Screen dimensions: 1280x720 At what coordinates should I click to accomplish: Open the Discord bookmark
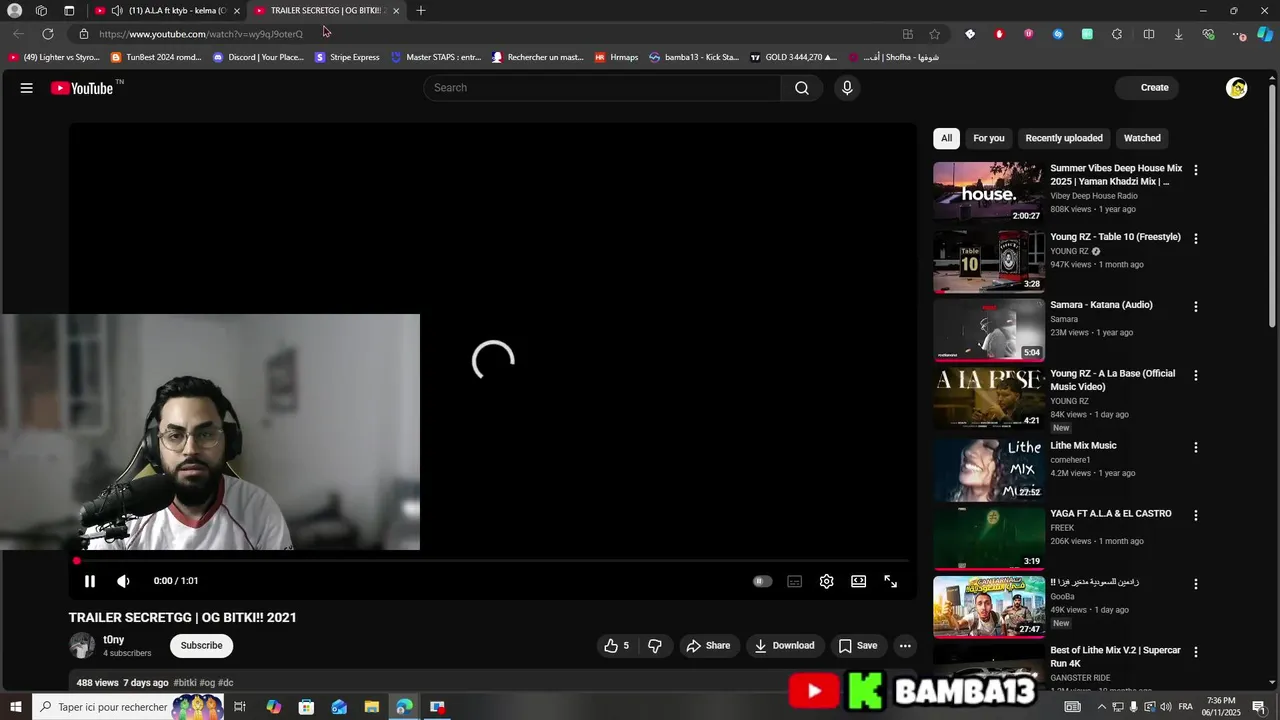258,57
